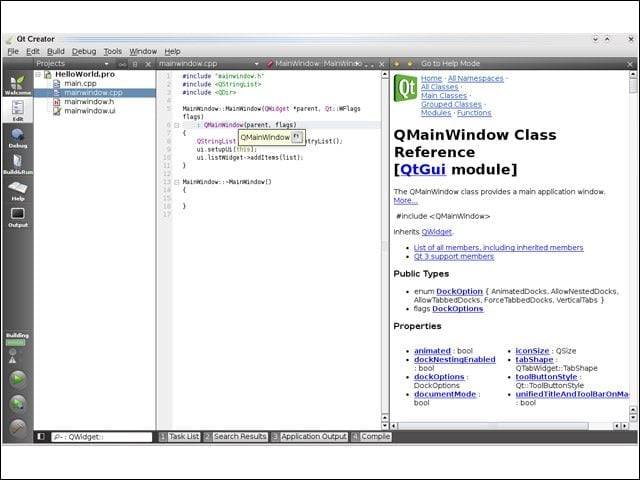Click the locator search field

(101, 437)
